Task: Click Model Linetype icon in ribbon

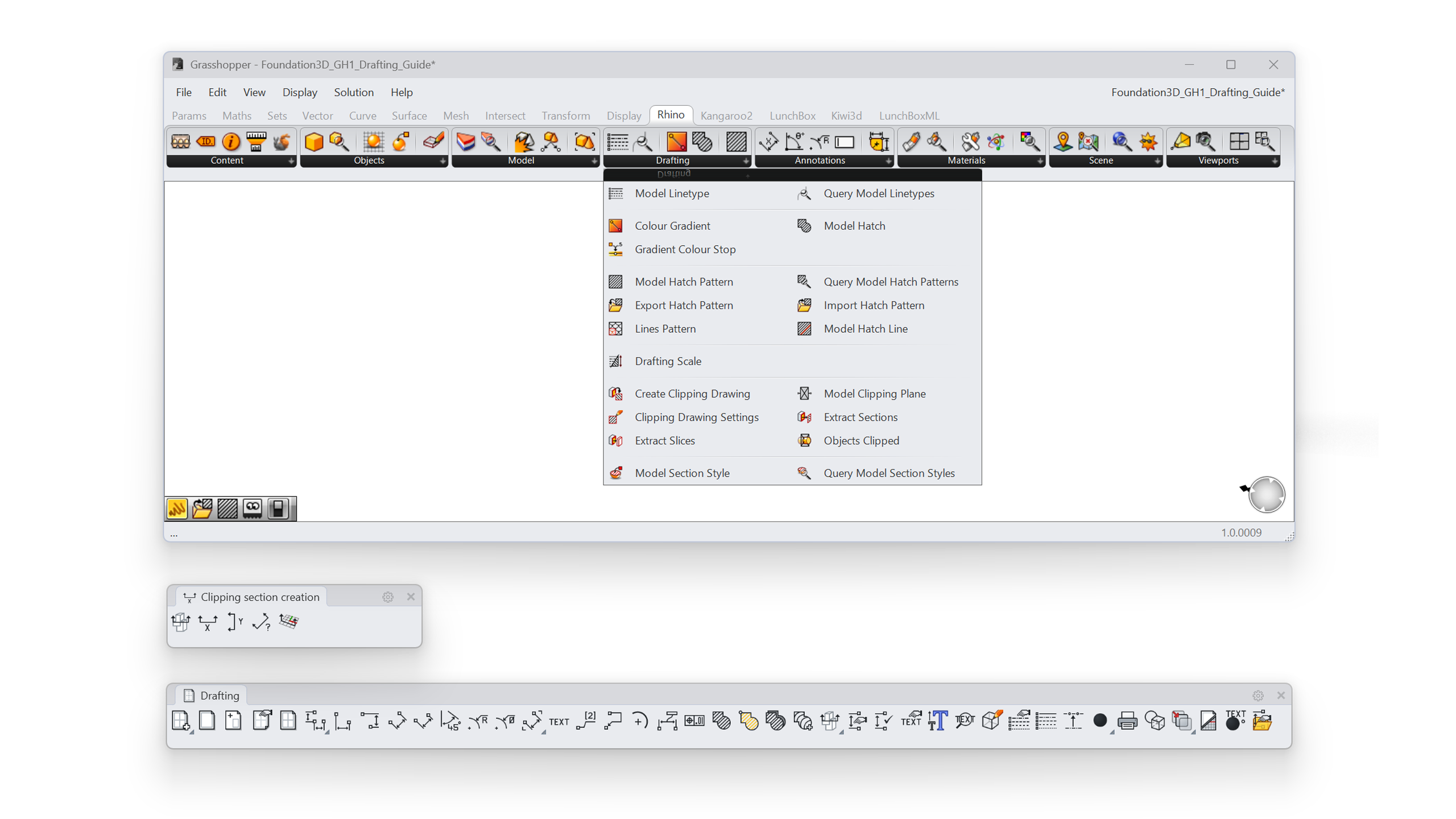Action: click(x=617, y=142)
